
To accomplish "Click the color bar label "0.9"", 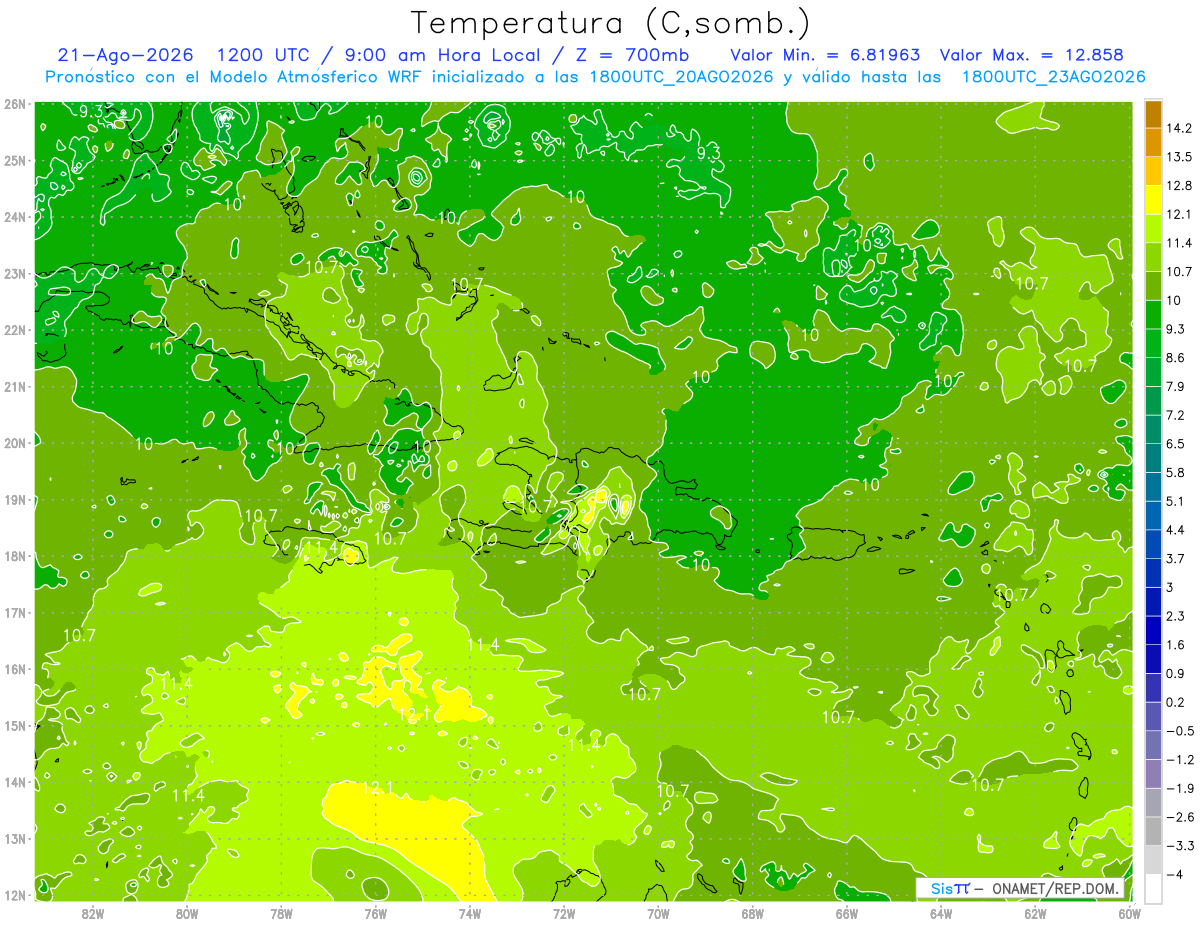I will coord(1176,674).
